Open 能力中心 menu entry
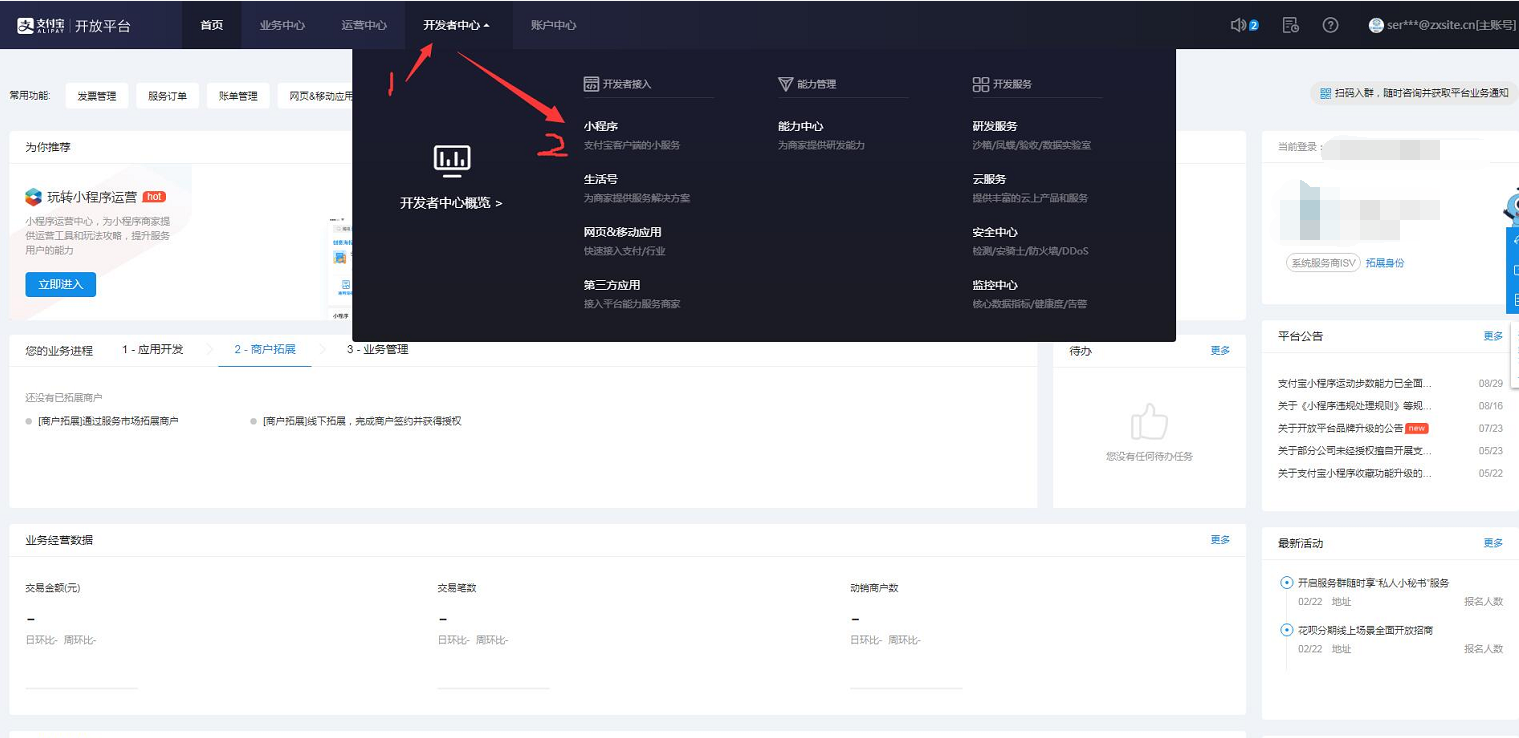 tap(801, 126)
